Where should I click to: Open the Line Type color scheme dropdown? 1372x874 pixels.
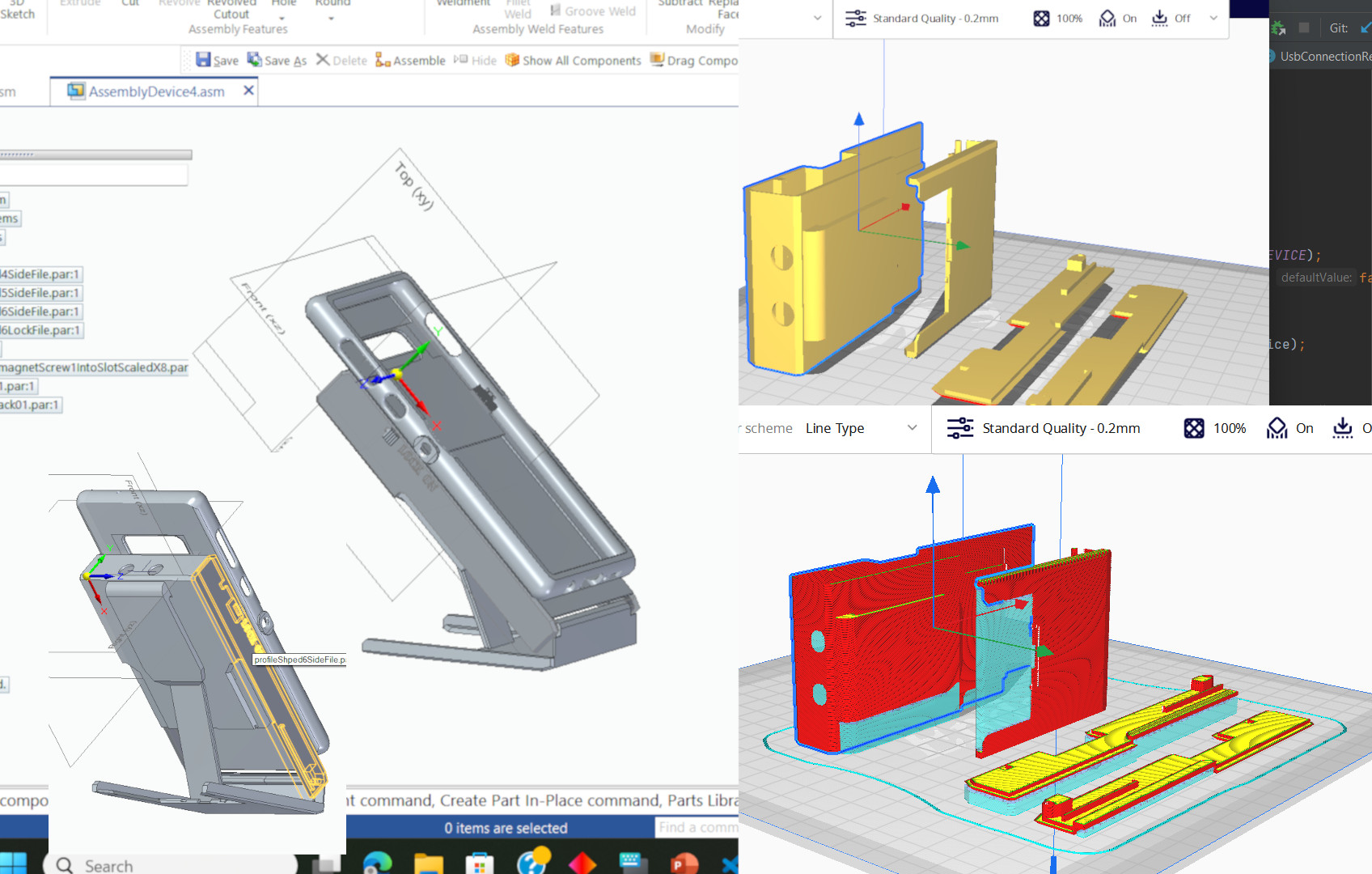860,428
